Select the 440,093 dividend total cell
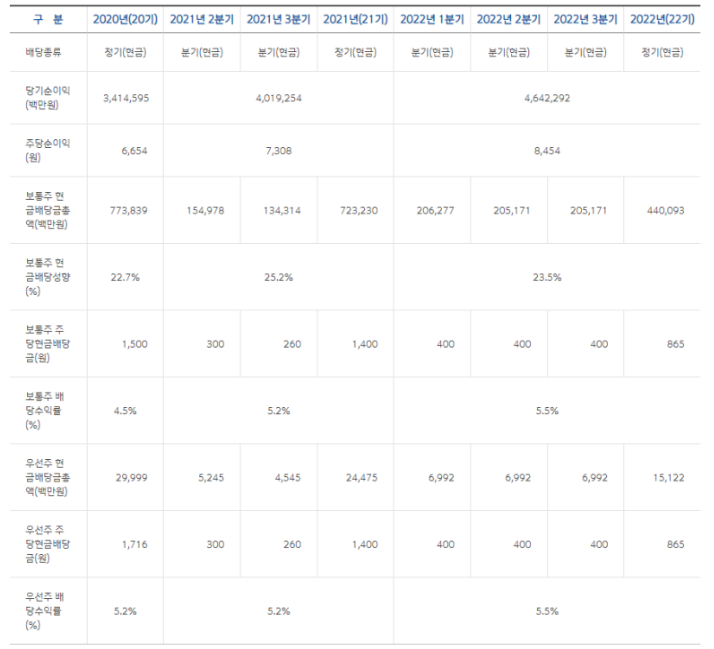The width and height of the screenshot is (714, 649). click(x=665, y=210)
